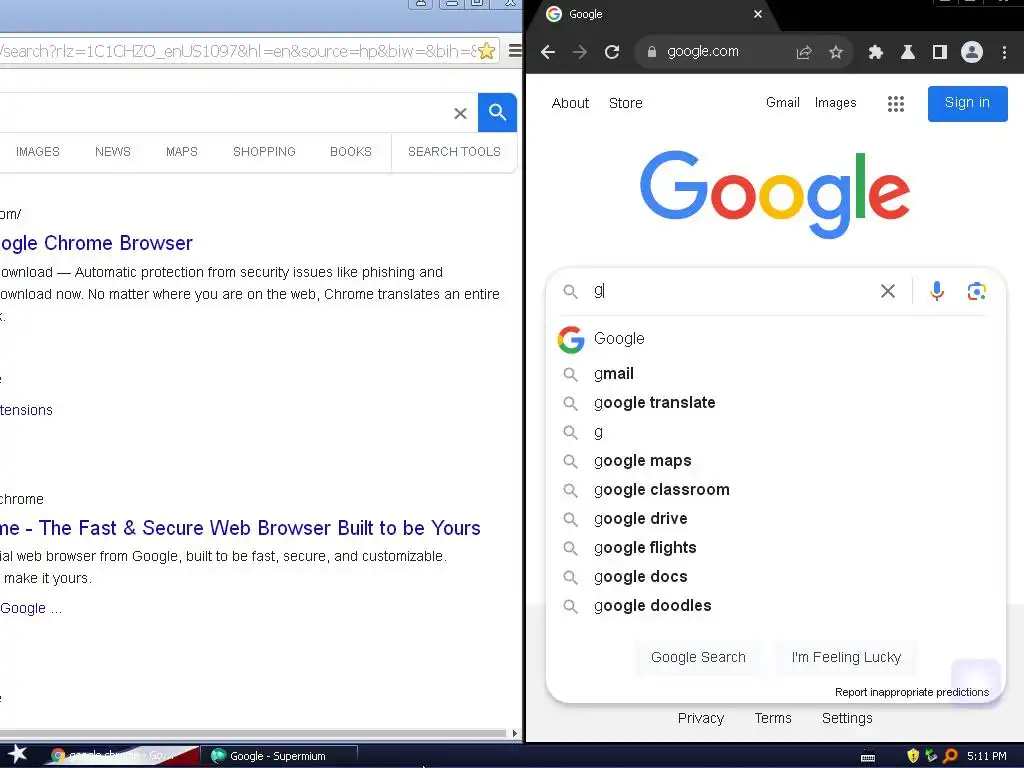Switch to MAPS tab in left window

pos(182,152)
